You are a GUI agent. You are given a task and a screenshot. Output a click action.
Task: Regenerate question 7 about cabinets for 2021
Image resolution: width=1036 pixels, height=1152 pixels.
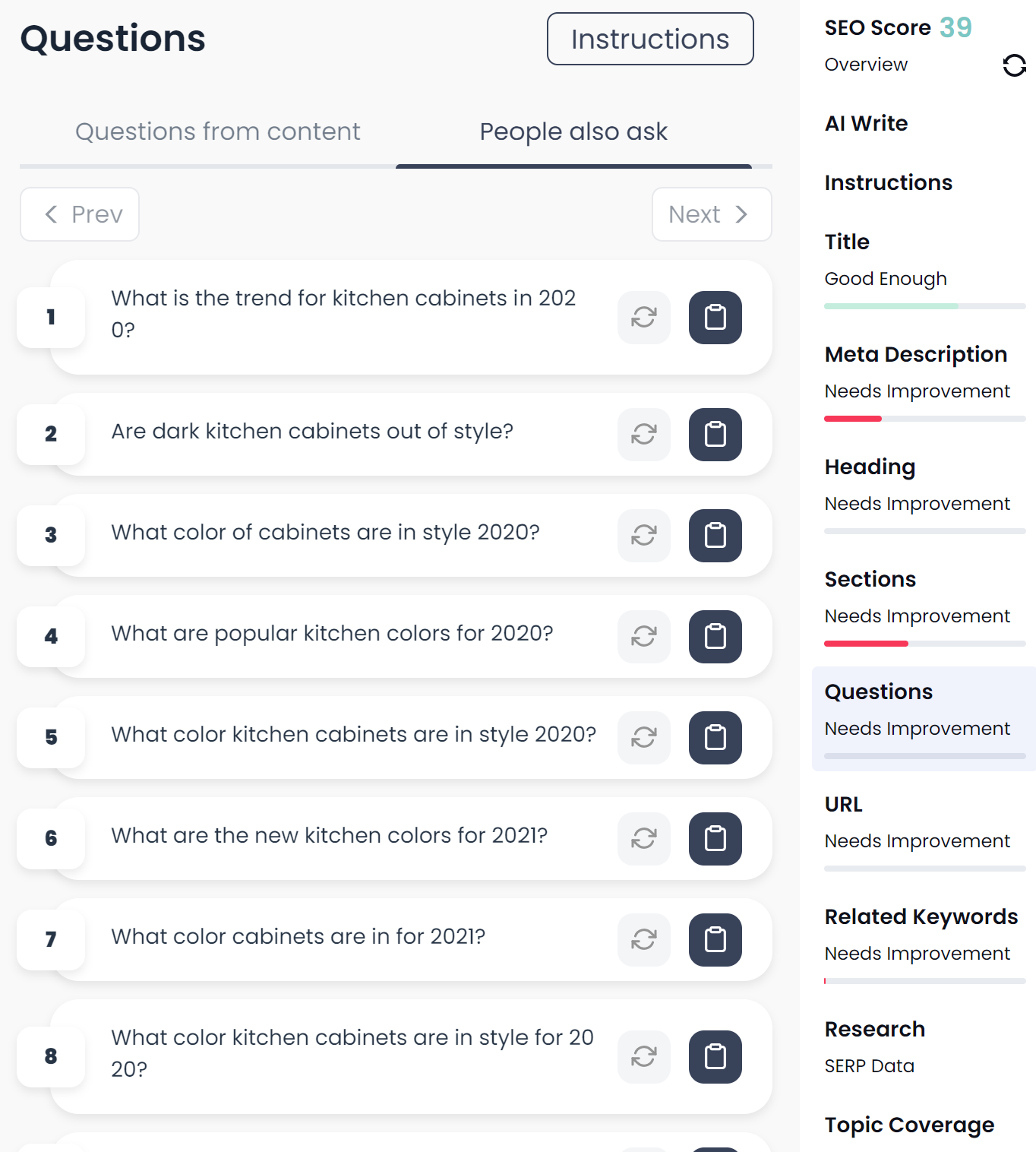pyautogui.click(x=643, y=940)
